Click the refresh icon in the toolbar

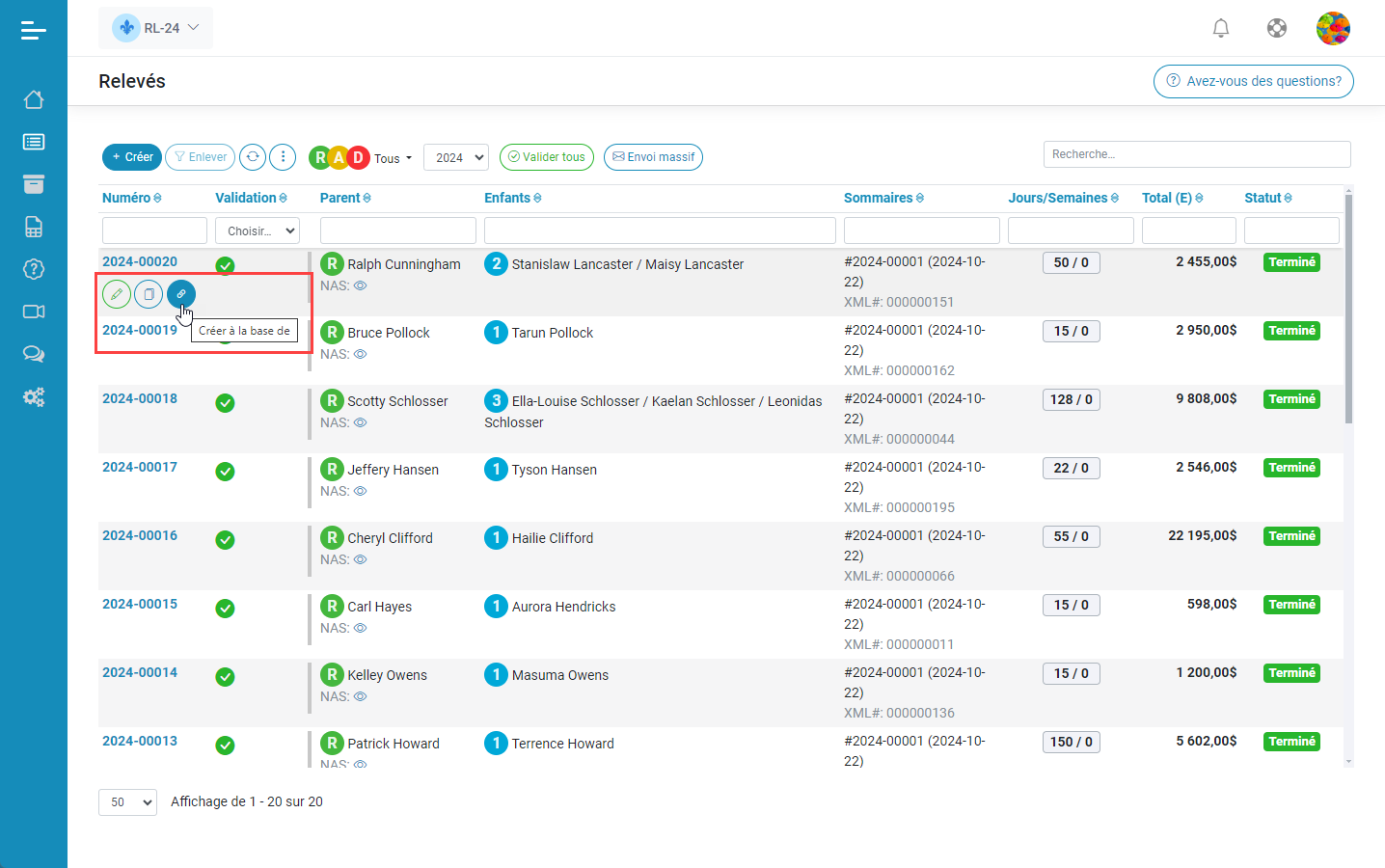coord(253,157)
